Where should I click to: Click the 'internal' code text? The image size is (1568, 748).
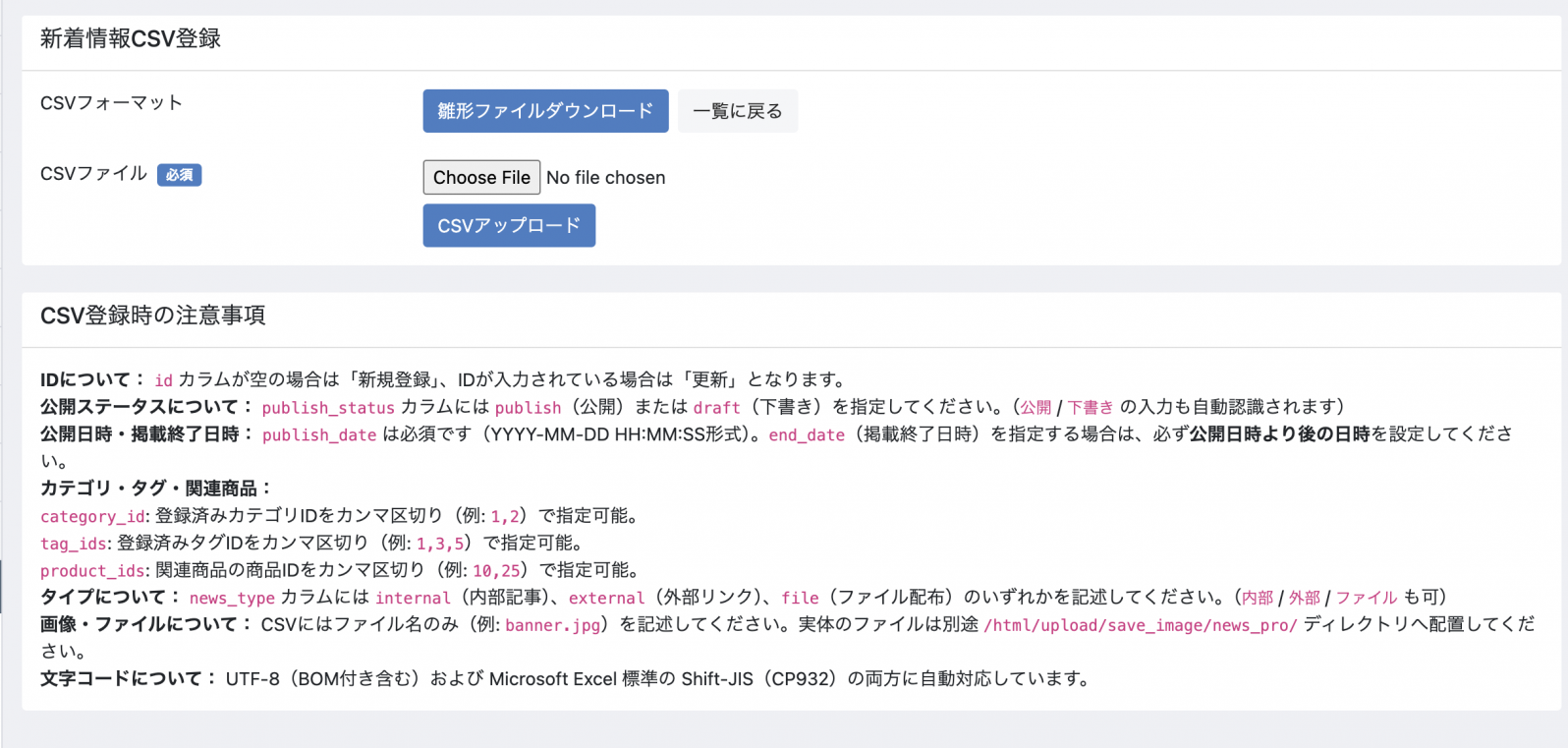point(413,599)
